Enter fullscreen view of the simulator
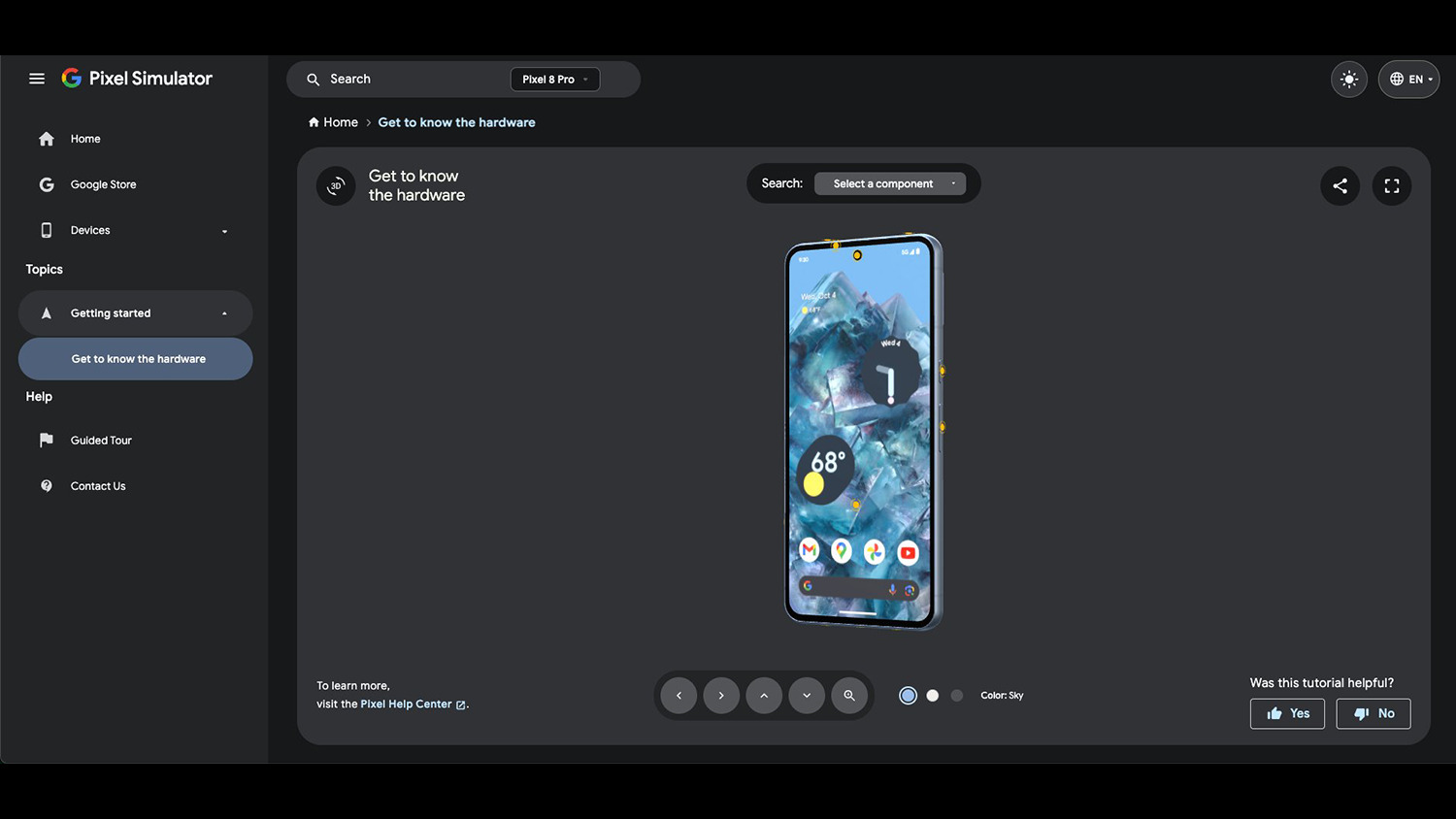The image size is (1456, 819). 1391,186
